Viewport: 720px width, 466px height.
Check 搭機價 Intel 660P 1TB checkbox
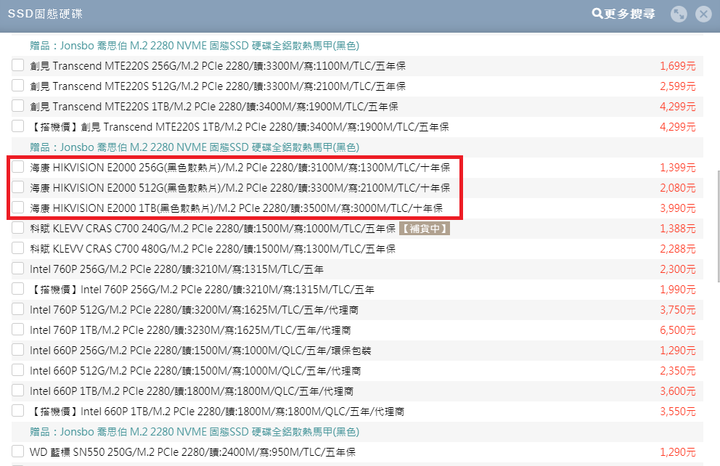click(18, 410)
